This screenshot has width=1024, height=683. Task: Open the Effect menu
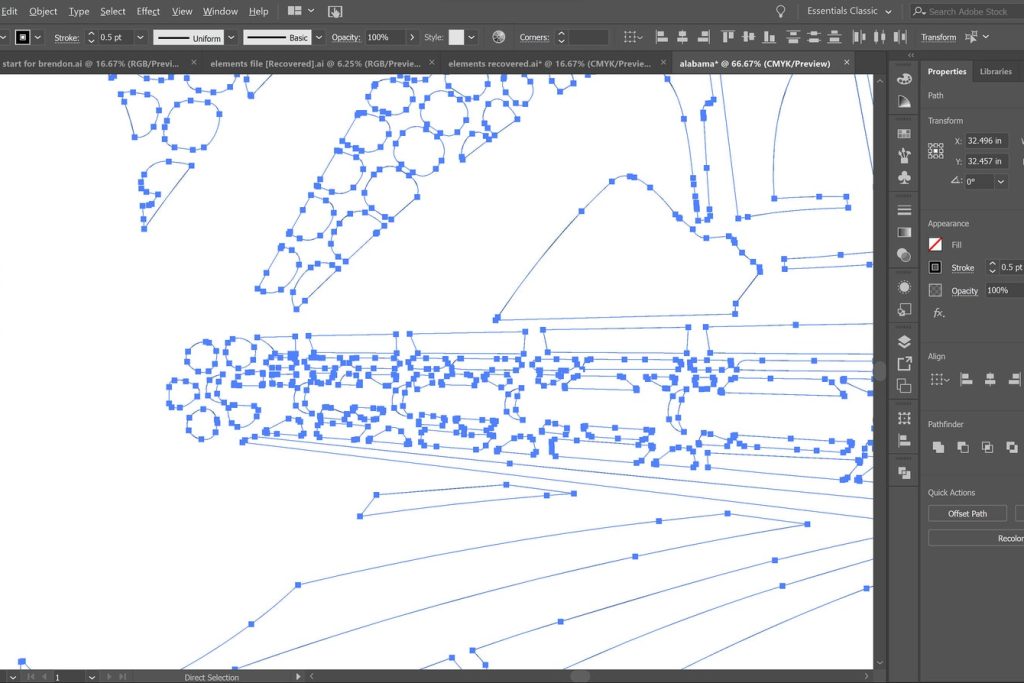(148, 11)
